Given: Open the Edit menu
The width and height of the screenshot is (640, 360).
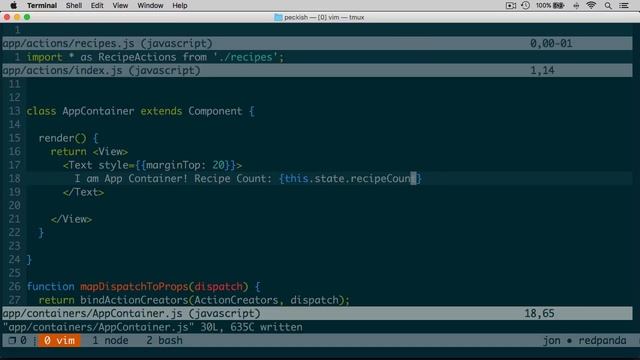Looking at the screenshot, I should [x=97, y=5].
